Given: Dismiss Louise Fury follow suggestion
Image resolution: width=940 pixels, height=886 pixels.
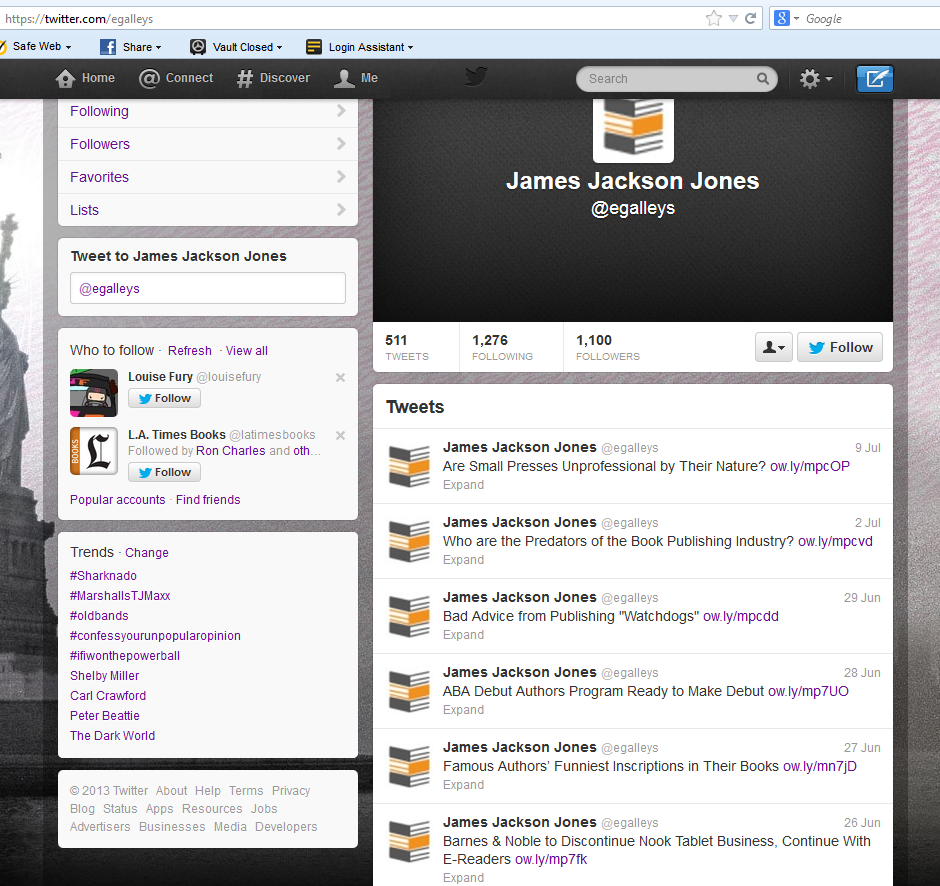Looking at the screenshot, I should point(340,378).
